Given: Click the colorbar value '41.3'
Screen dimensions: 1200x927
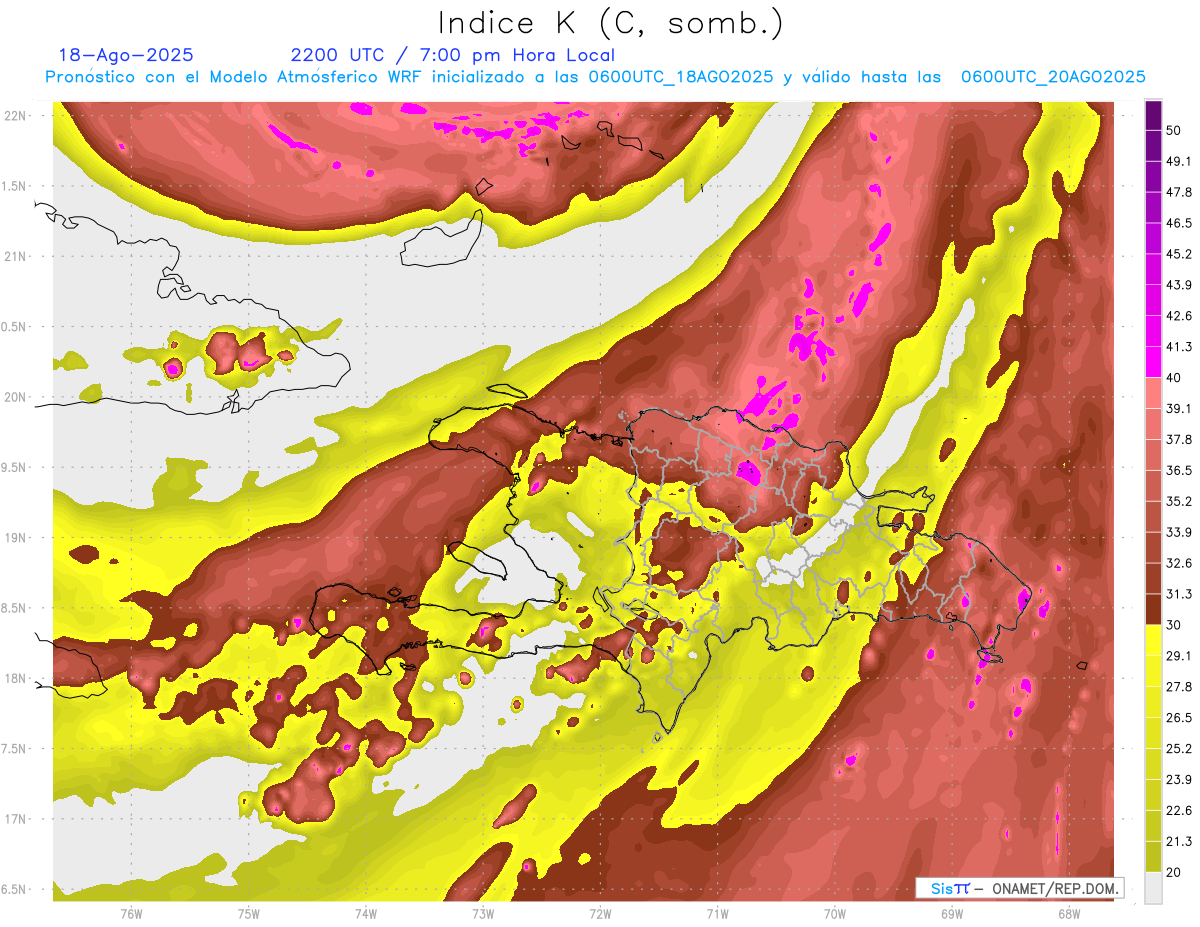Looking at the screenshot, I should pyautogui.click(x=1179, y=347).
